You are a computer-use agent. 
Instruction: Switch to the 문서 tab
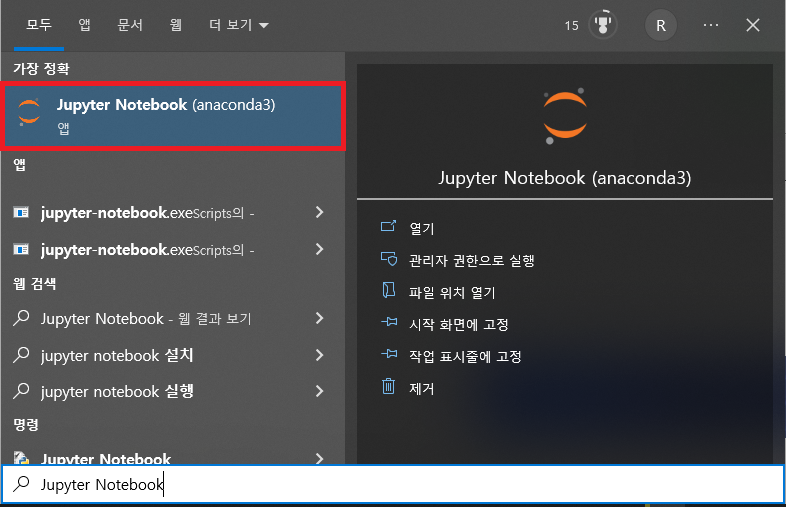click(x=130, y=25)
